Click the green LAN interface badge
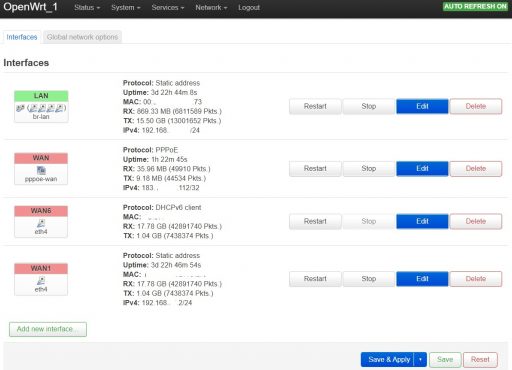The width and height of the screenshot is (512, 370). pos(41,96)
